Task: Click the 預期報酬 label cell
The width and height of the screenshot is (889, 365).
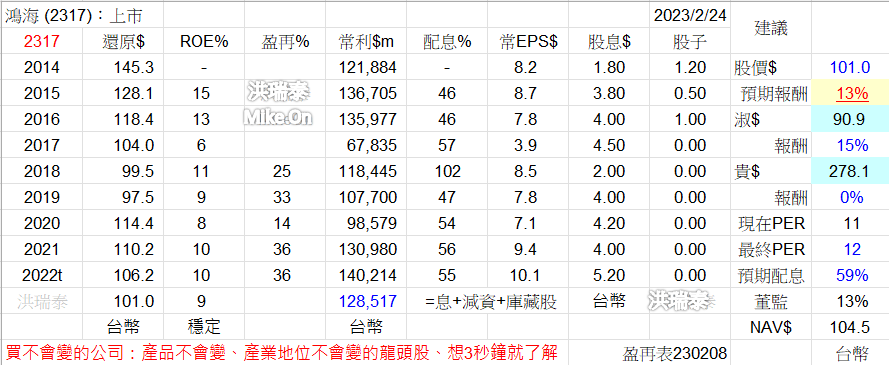Action: pos(773,94)
